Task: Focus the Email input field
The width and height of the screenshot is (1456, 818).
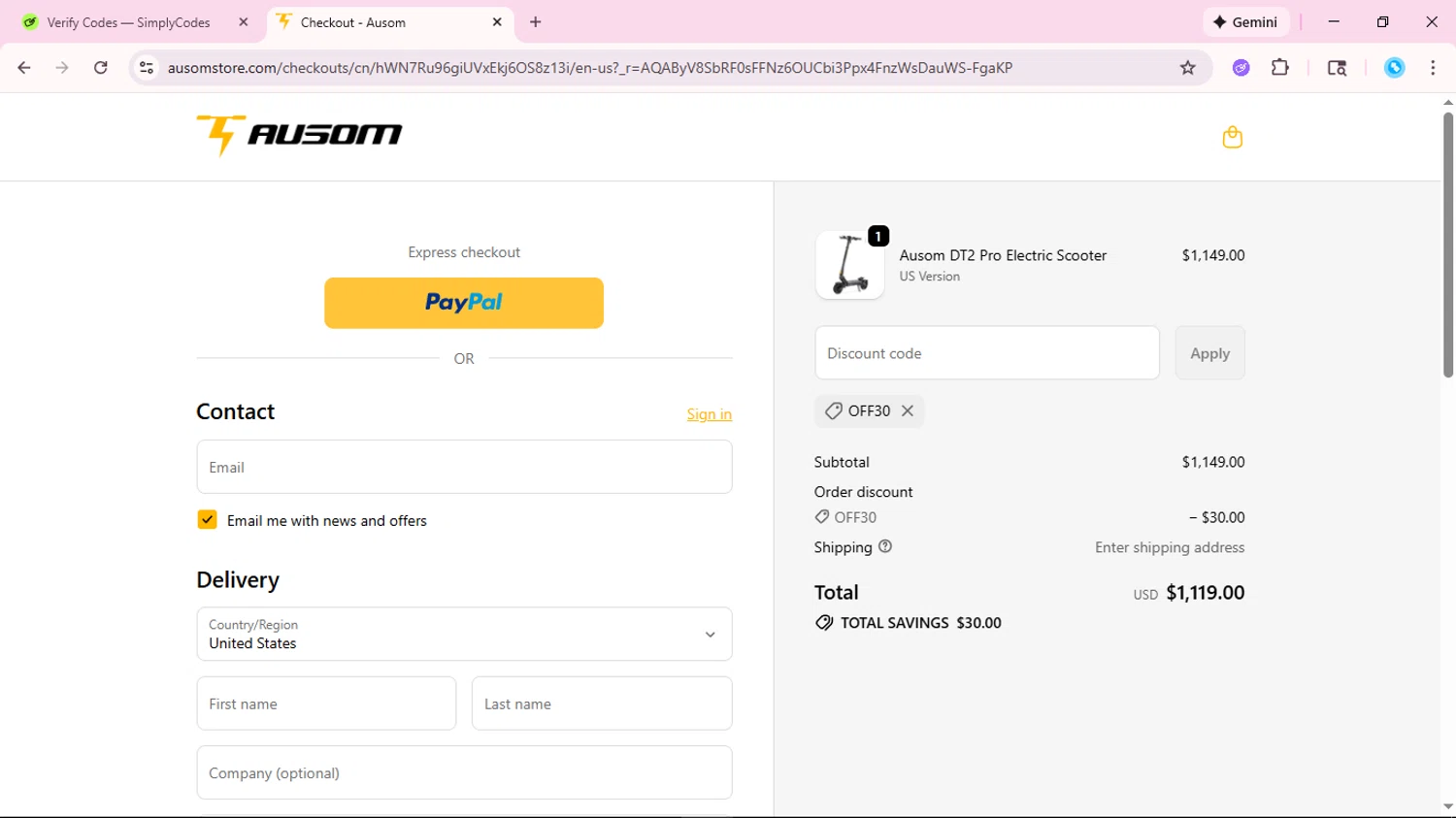Action: 464,467
